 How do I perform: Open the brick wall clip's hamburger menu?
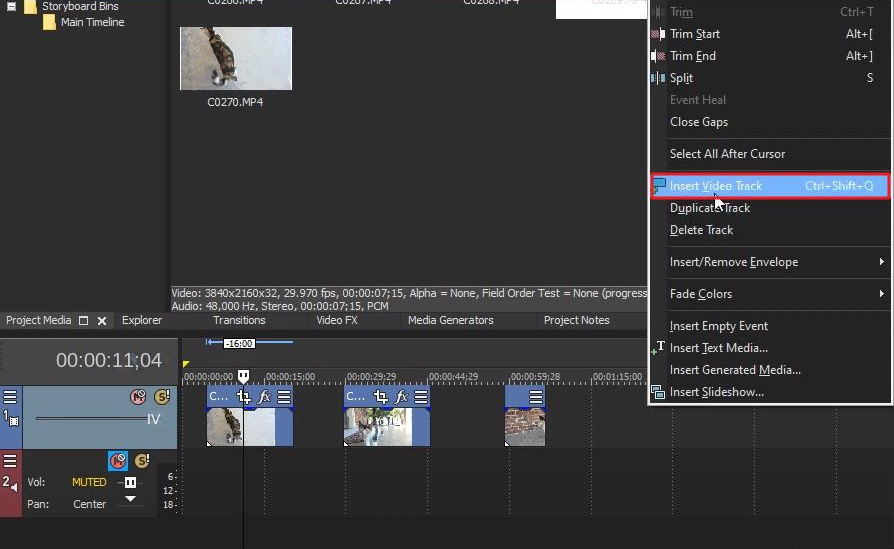pyautogui.click(x=535, y=397)
